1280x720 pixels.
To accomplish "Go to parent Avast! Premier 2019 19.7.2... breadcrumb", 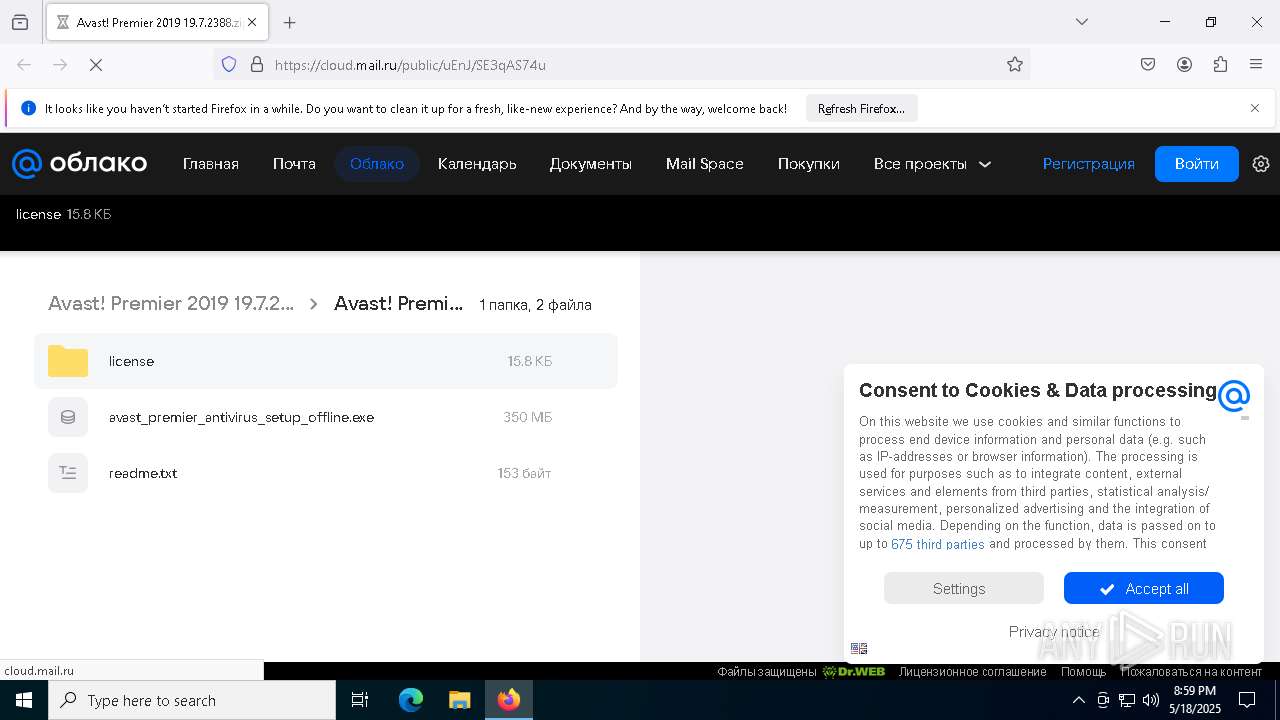I will tap(171, 304).
